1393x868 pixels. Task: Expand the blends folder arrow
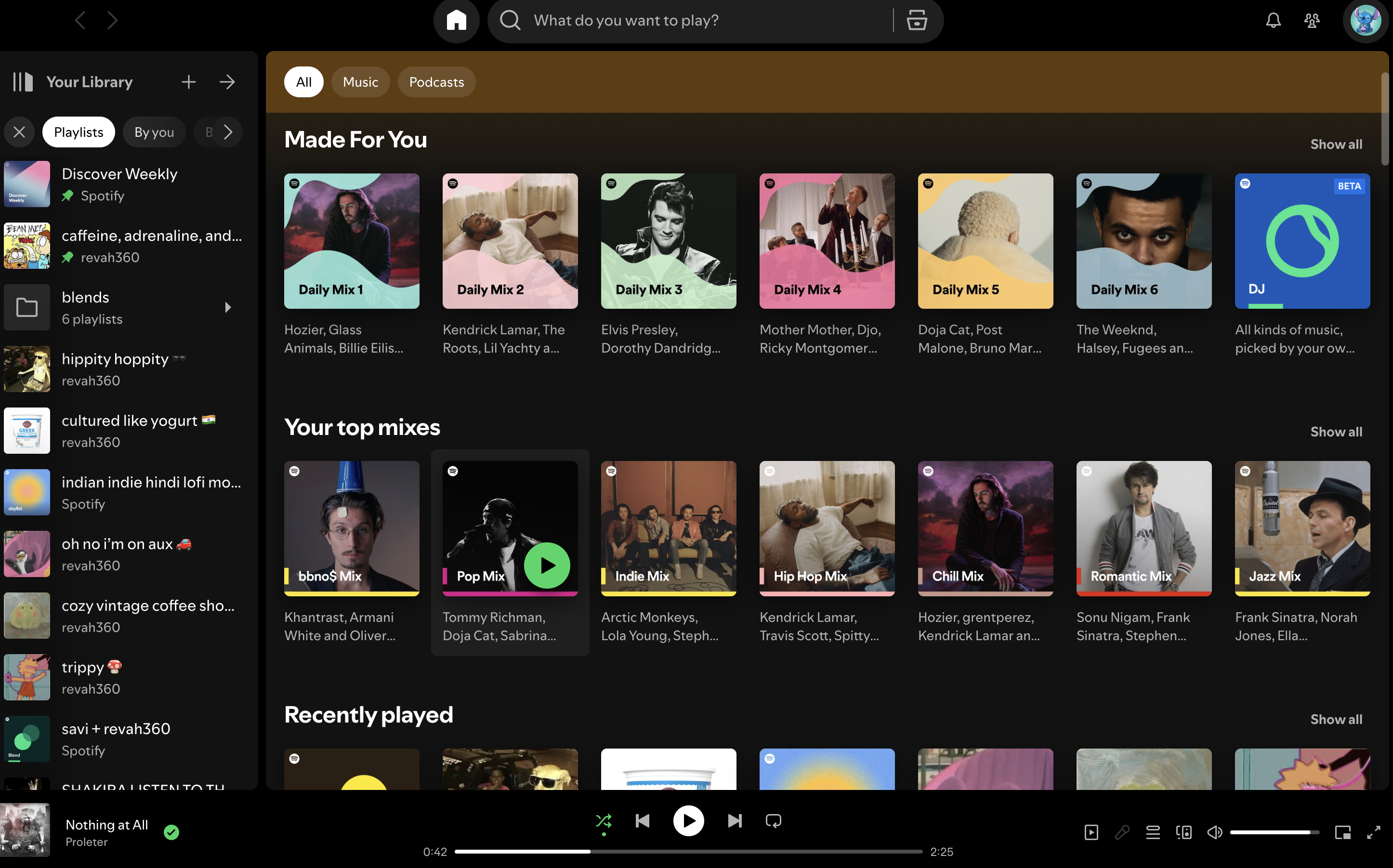click(x=228, y=308)
